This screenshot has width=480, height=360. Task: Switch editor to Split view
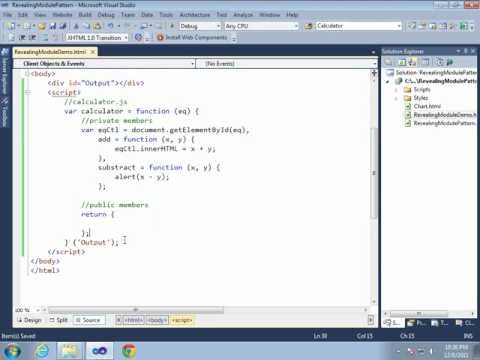pos(59,320)
